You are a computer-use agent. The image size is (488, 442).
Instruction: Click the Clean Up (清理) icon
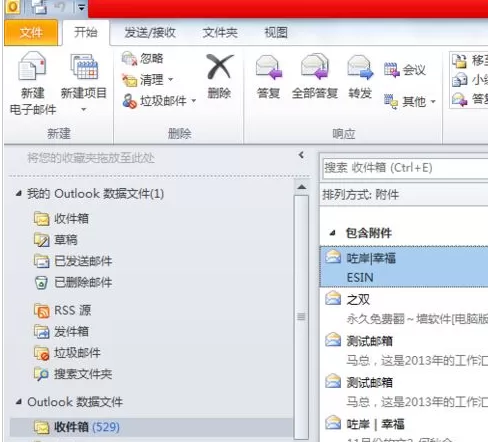point(129,80)
